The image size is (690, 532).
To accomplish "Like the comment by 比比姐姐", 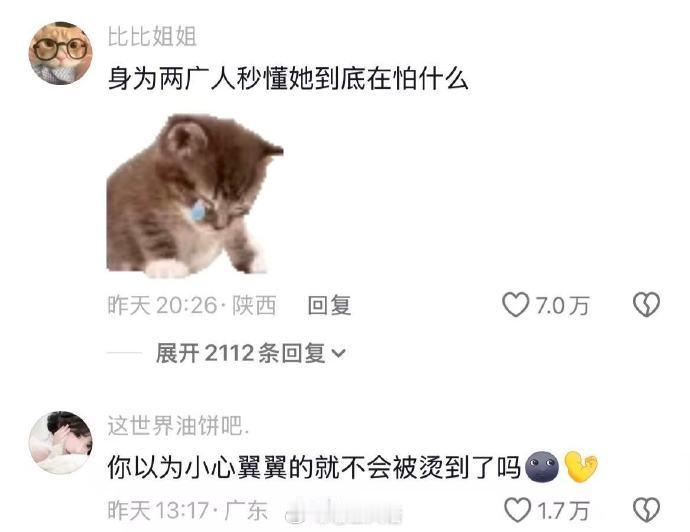I will 515,305.
